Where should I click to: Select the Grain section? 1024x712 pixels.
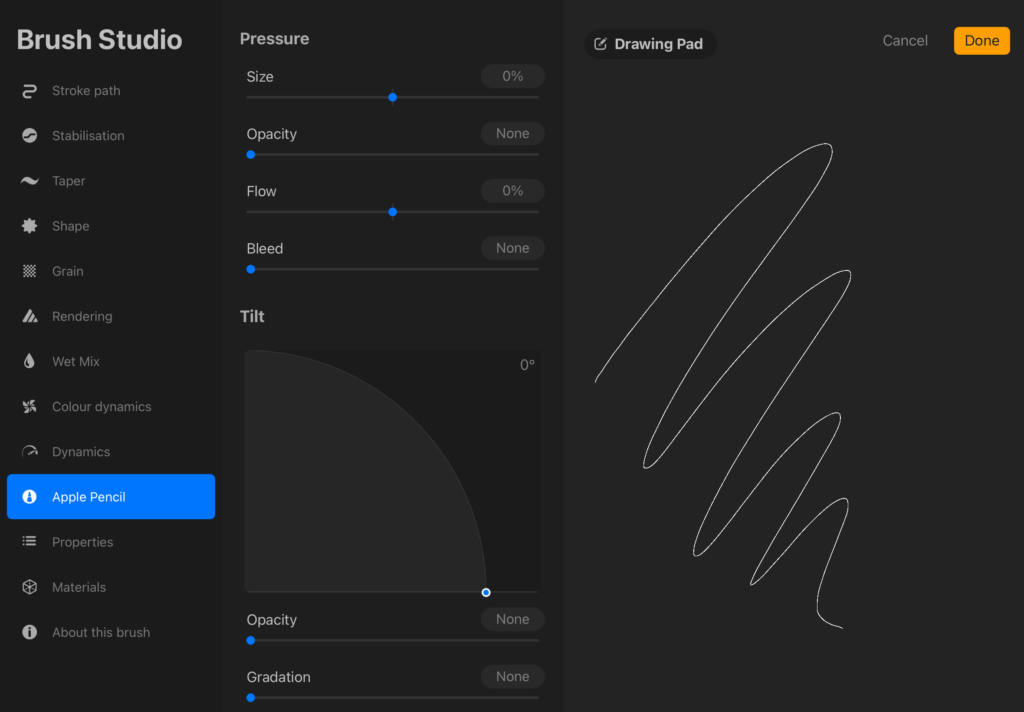[111, 271]
